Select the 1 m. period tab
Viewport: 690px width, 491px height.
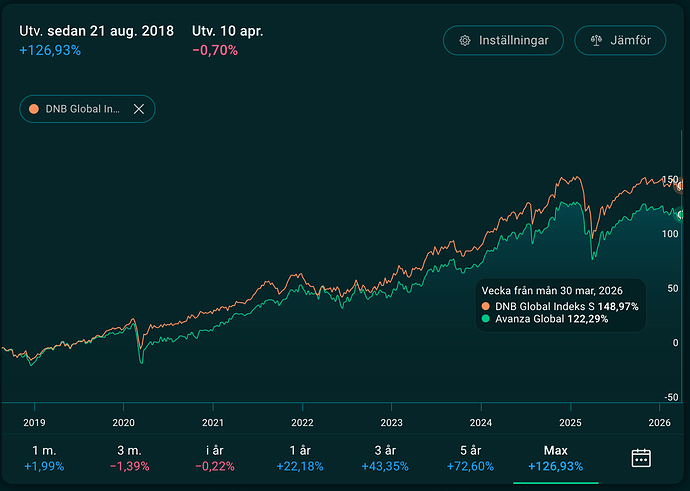click(x=44, y=458)
